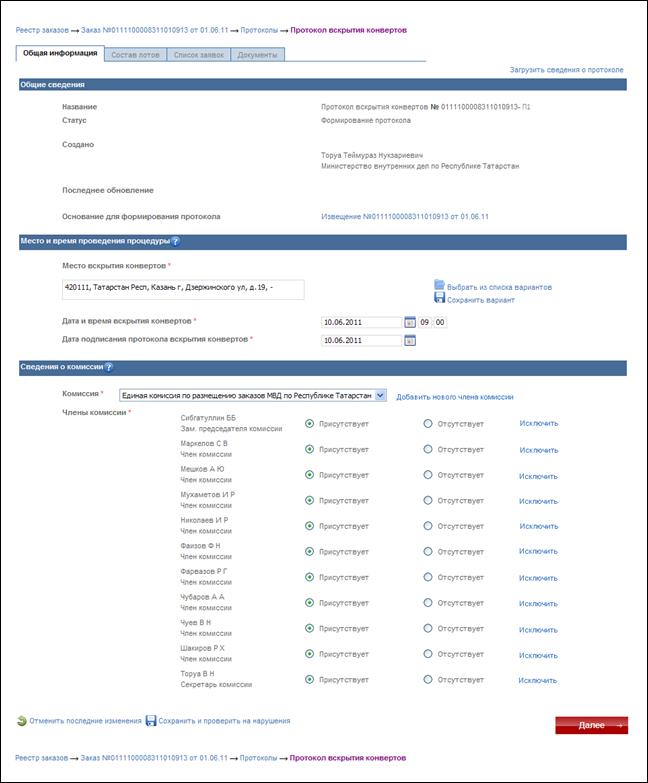Click Сохранить вариант link text
This screenshot has height=783, width=648.
coord(480,300)
